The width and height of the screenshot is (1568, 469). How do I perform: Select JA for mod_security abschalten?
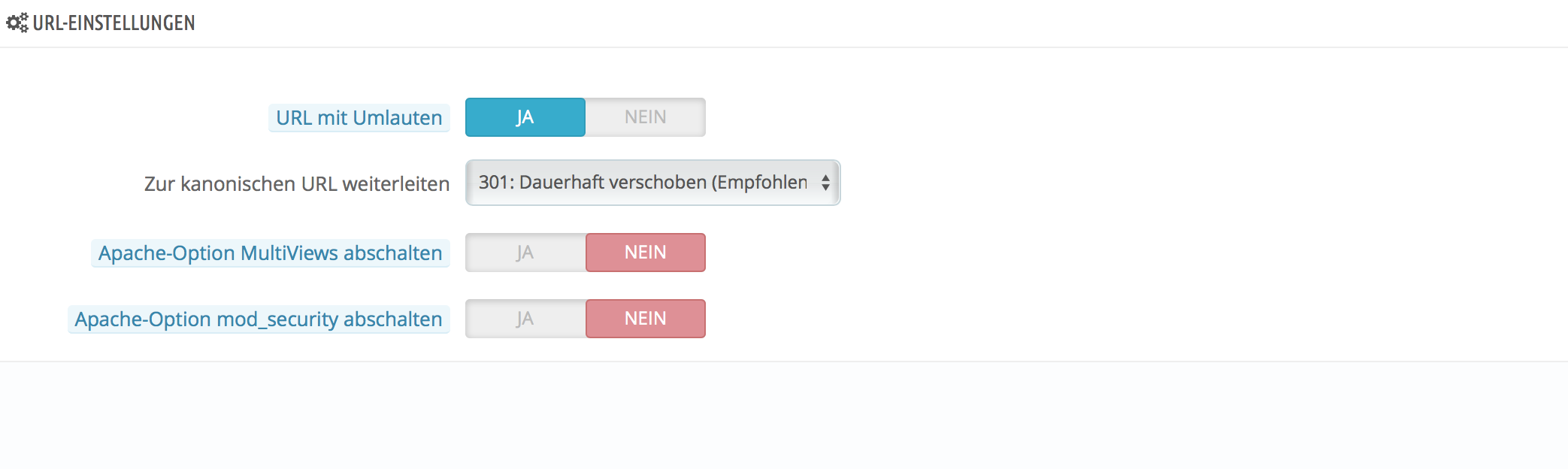[x=525, y=319]
